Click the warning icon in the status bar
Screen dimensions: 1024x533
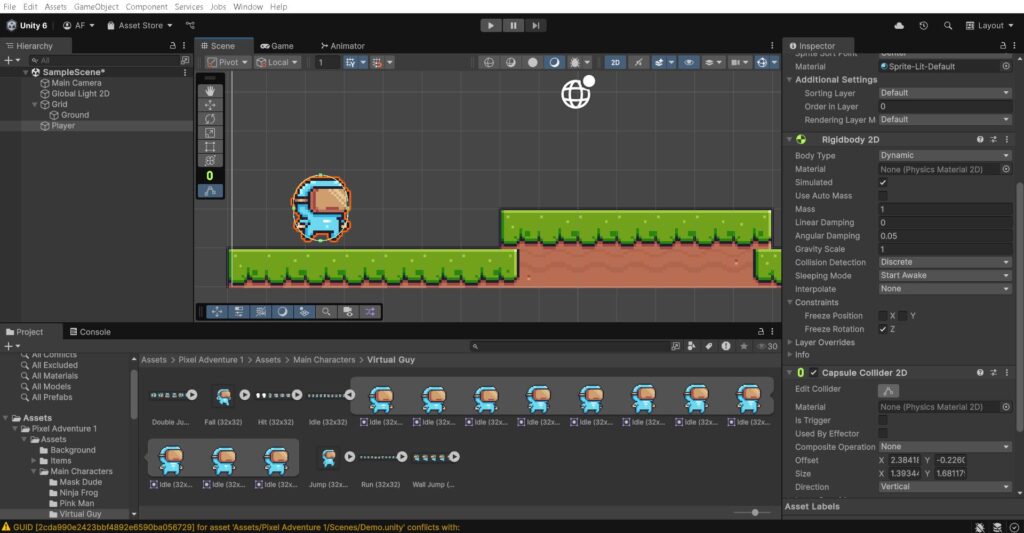pos(7,526)
